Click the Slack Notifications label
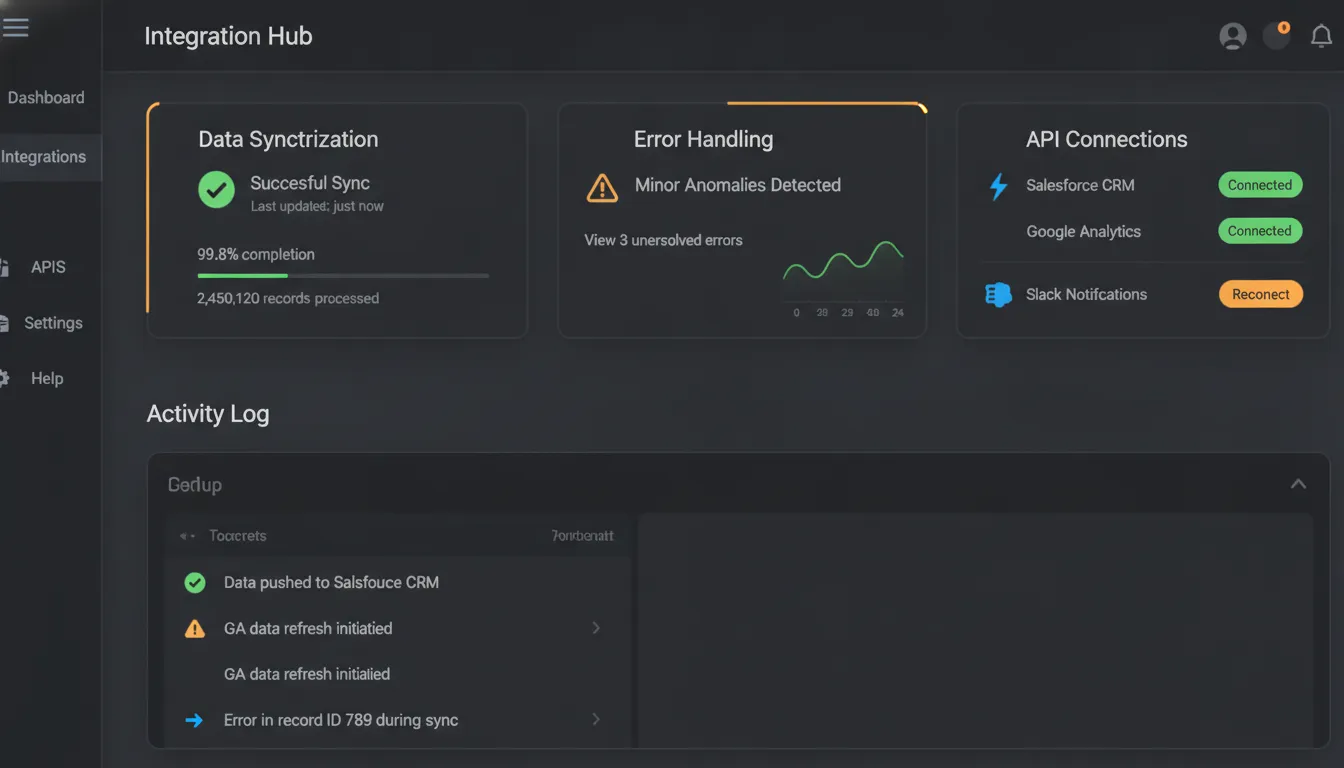The height and width of the screenshot is (768, 1344). [1086, 294]
